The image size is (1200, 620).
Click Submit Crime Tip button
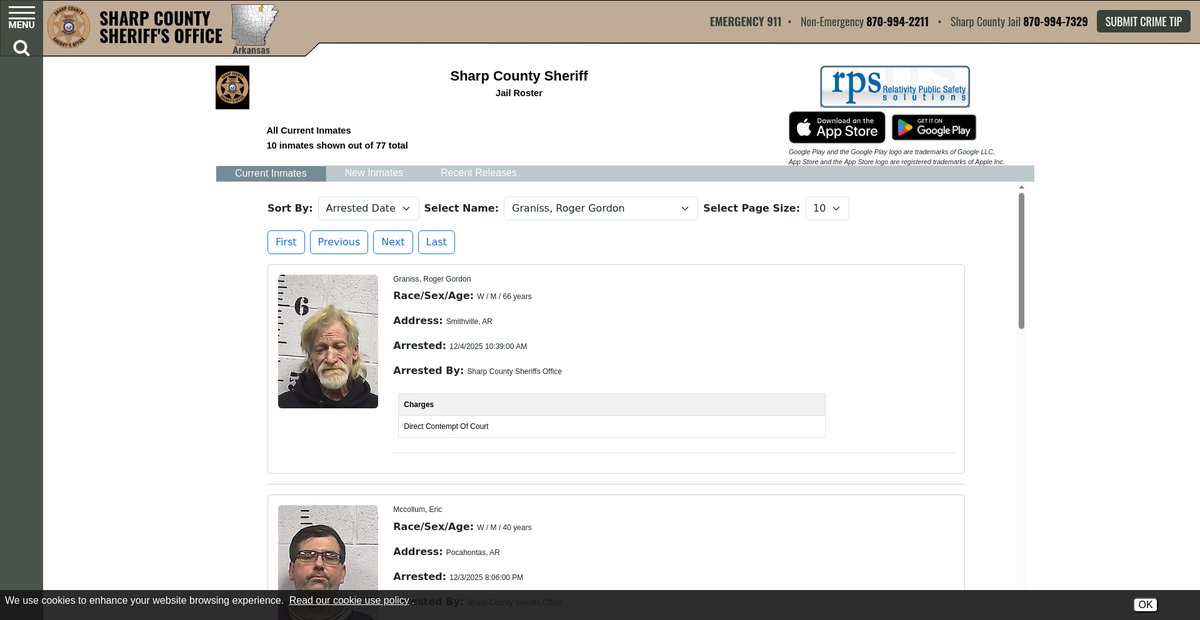[1143, 22]
